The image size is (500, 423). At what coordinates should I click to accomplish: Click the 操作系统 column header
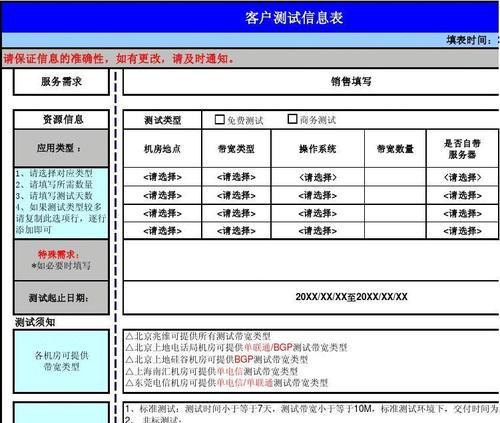(318, 149)
